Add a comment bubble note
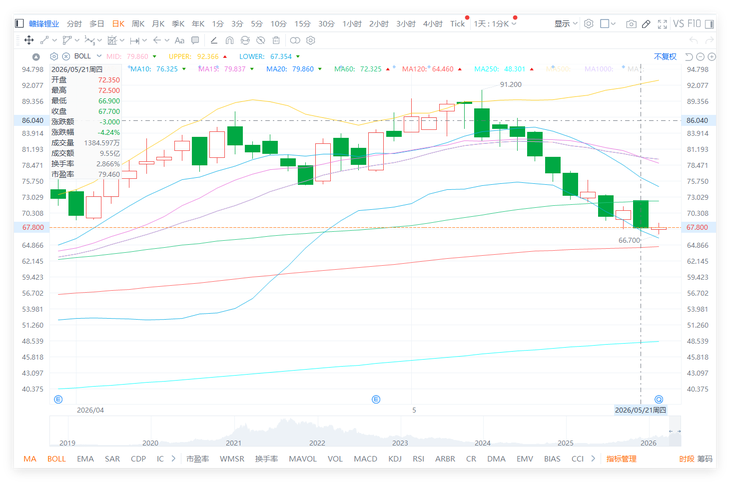This screenshot has width=730, height=482. [195, 41]
